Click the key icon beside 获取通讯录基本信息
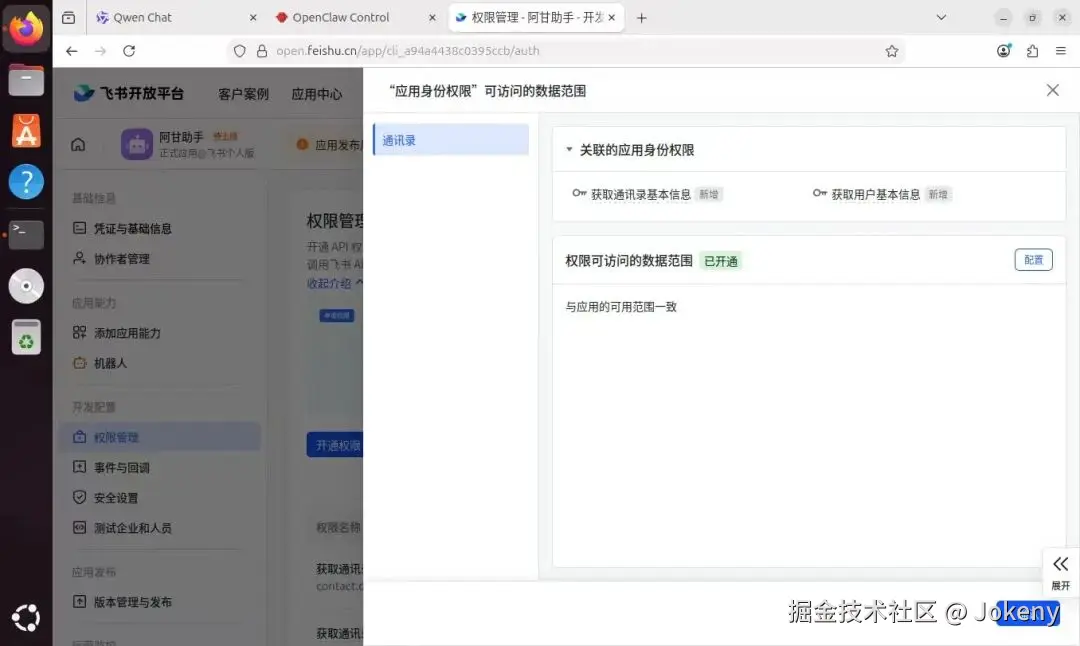This screenshot has height=646, width=1080. (x=579, y=194)
